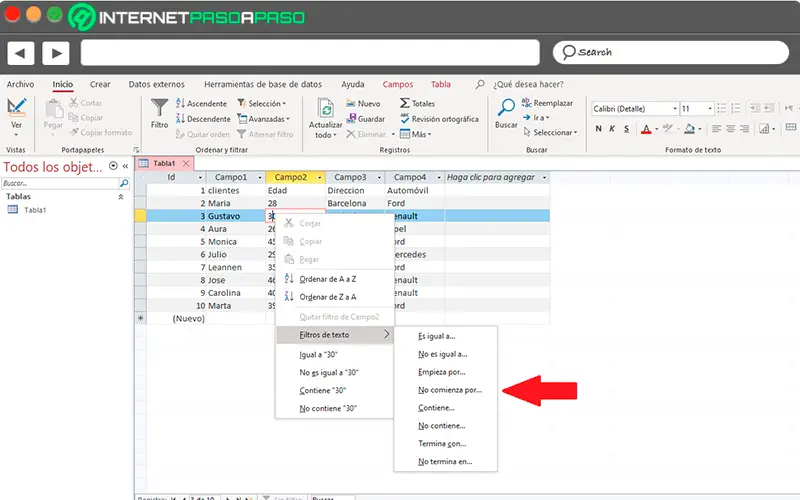800x500 pixels.
Task: Click the Tabla1 table icon in navigation pane
Action: click(13, 210)
